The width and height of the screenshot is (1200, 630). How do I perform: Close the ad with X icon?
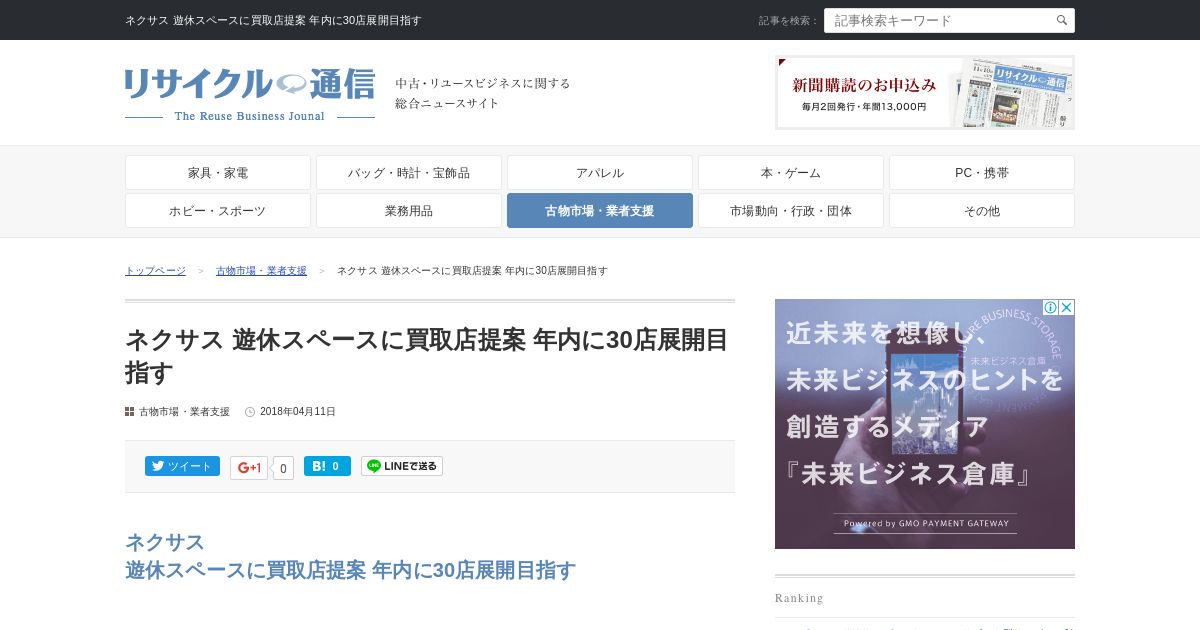coord(1067,307)
